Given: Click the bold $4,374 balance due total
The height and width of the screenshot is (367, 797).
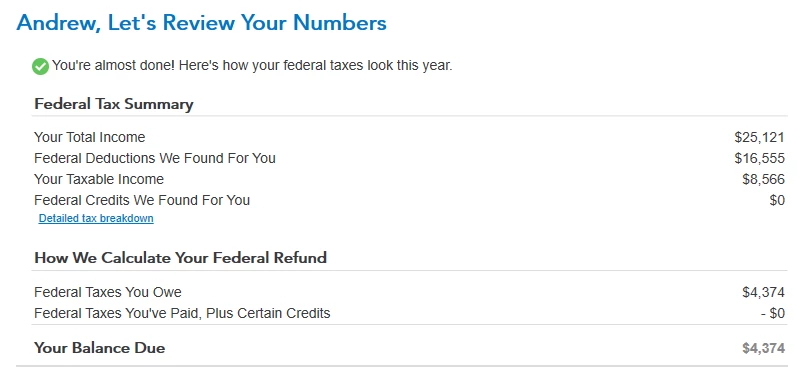Looking at the screenshot, I should point(763,348).
